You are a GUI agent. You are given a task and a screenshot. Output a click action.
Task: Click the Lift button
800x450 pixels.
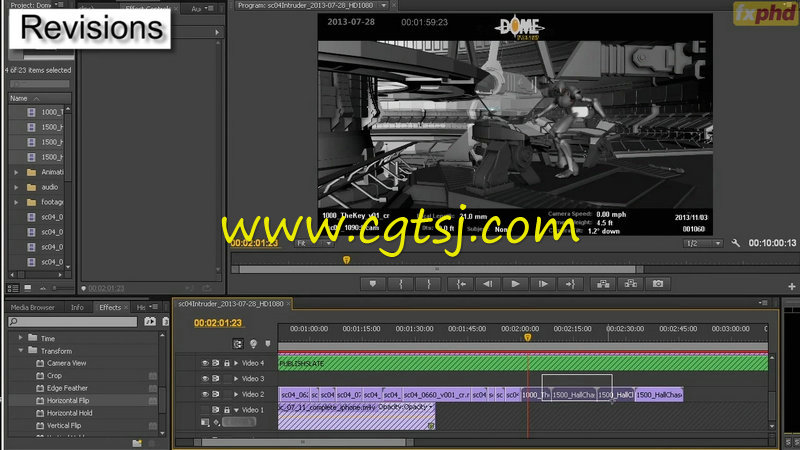(603, 284)
